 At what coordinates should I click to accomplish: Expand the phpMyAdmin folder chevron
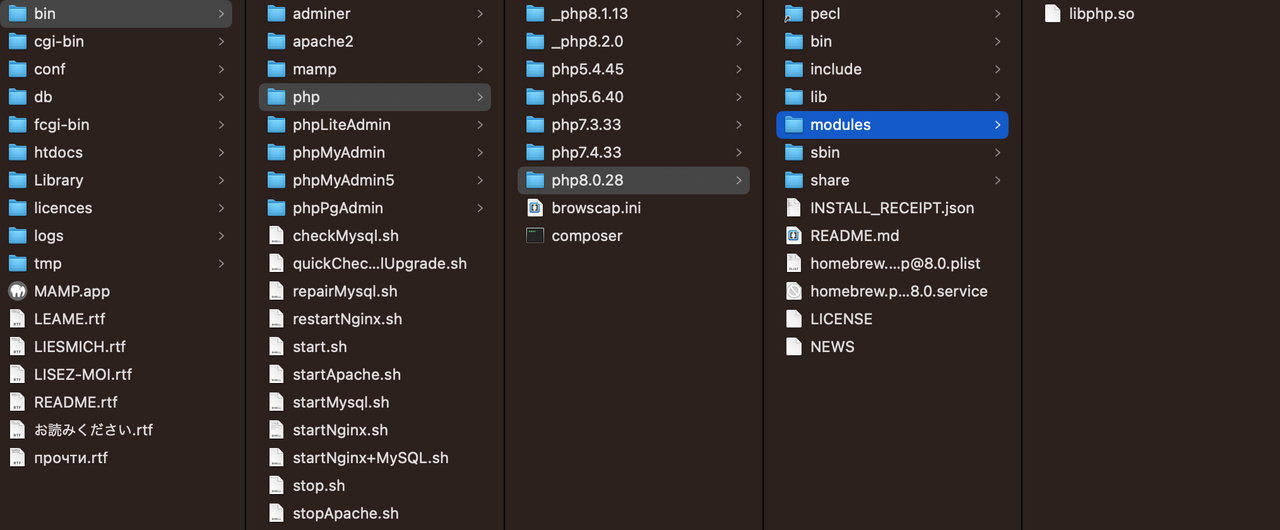[x=480, y=153]
